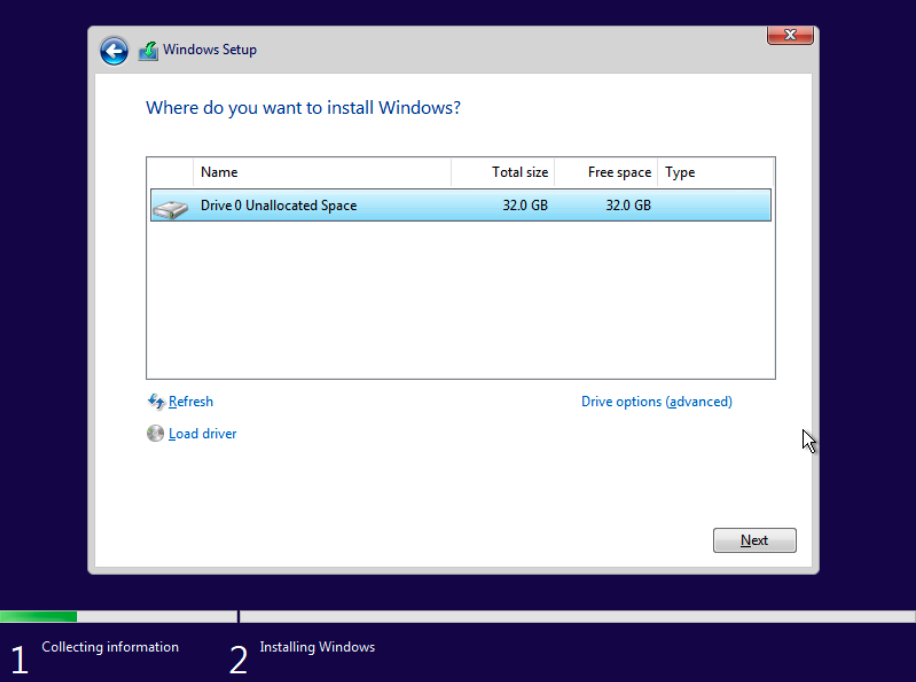Click the Windows Setup title text

pyautogui.click(x=210, y=50)
